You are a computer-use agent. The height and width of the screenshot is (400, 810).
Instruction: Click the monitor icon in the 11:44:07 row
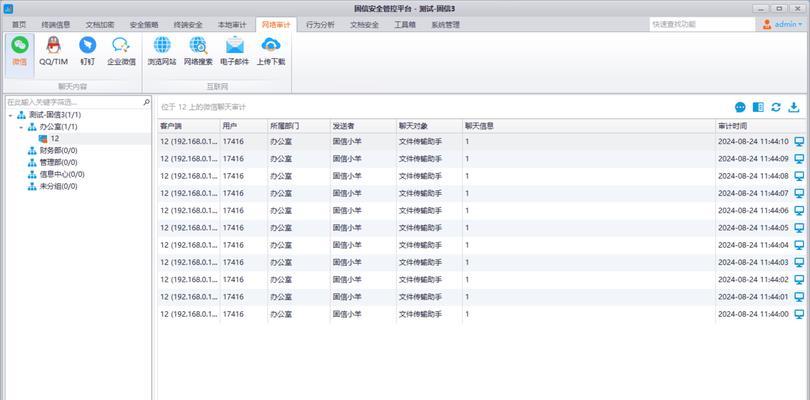point(799,193)
